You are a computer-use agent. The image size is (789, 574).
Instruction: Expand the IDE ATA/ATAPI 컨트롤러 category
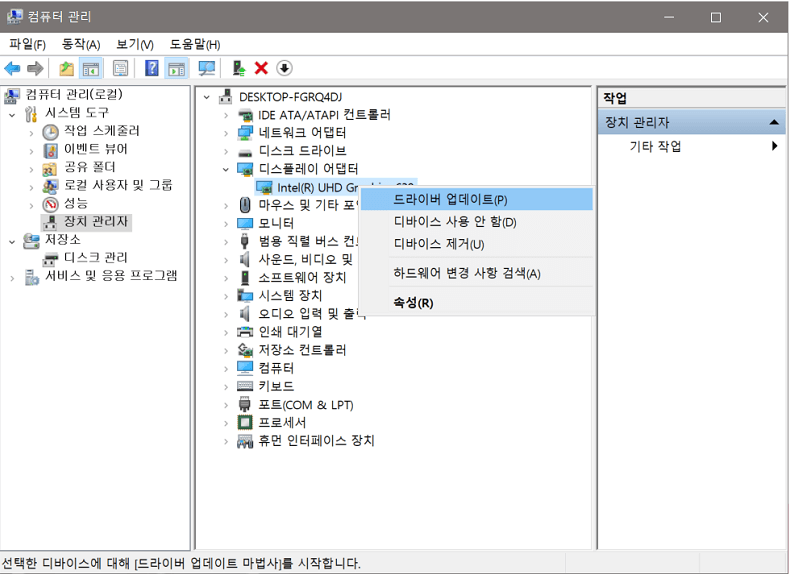point(226,116)
